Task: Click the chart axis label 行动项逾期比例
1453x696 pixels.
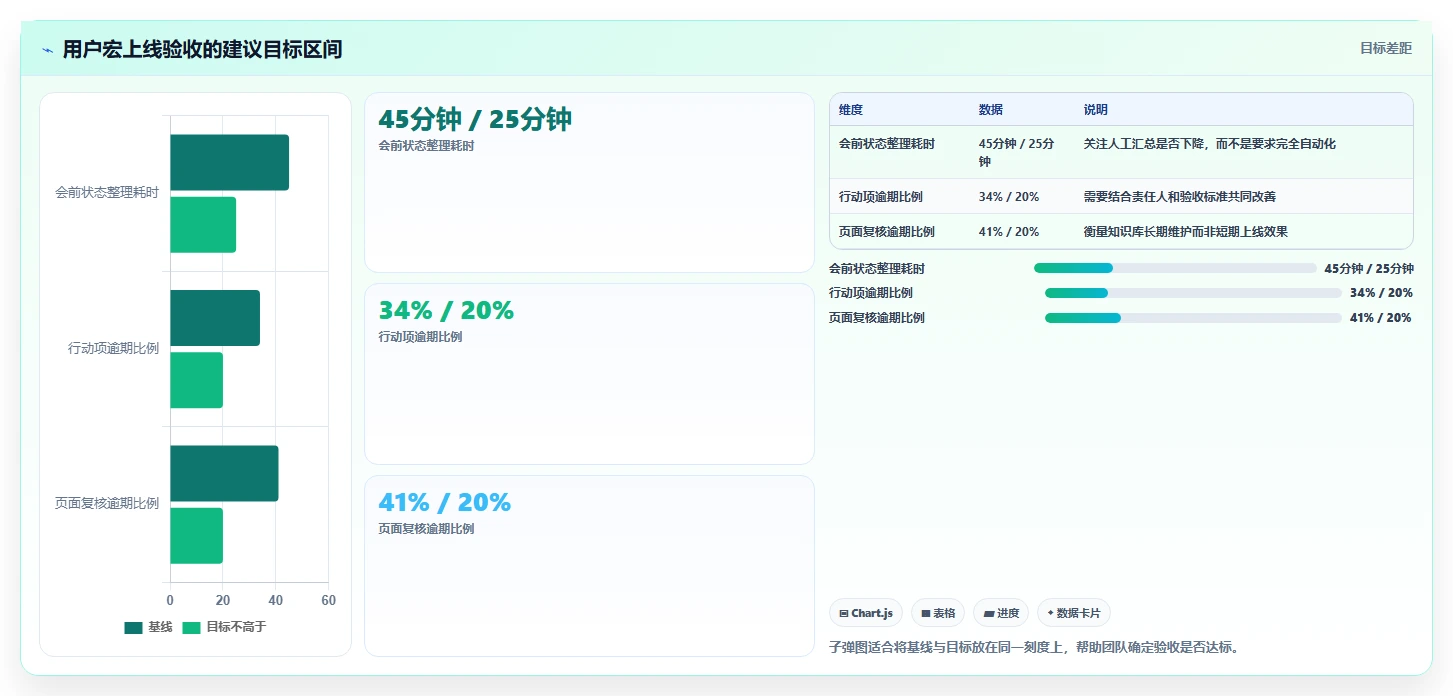Action: tap(113, 349)
